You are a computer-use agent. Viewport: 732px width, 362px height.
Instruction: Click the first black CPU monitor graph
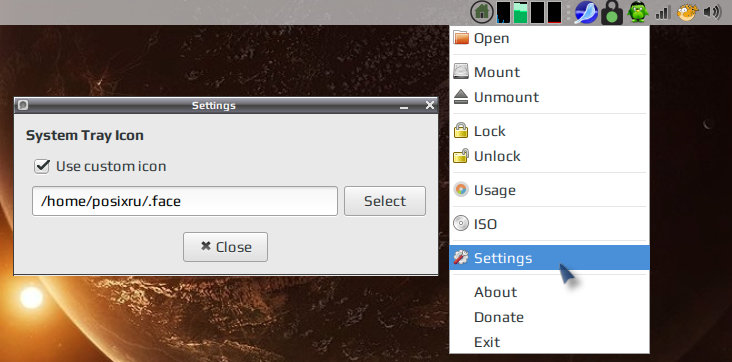[503, 13]
